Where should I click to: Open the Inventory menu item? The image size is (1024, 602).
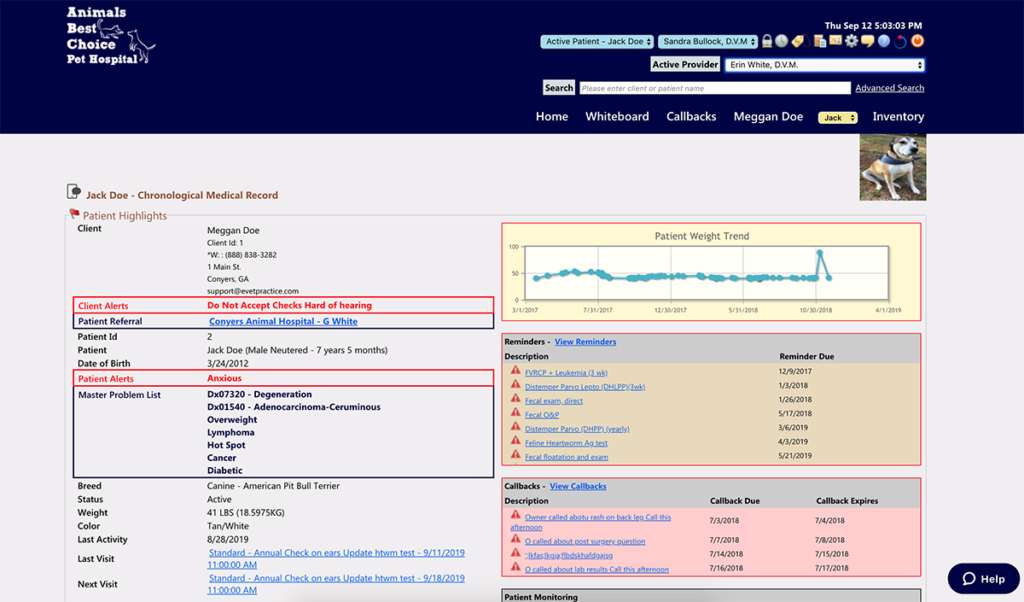pyautogui.click(x=898, y=117)
